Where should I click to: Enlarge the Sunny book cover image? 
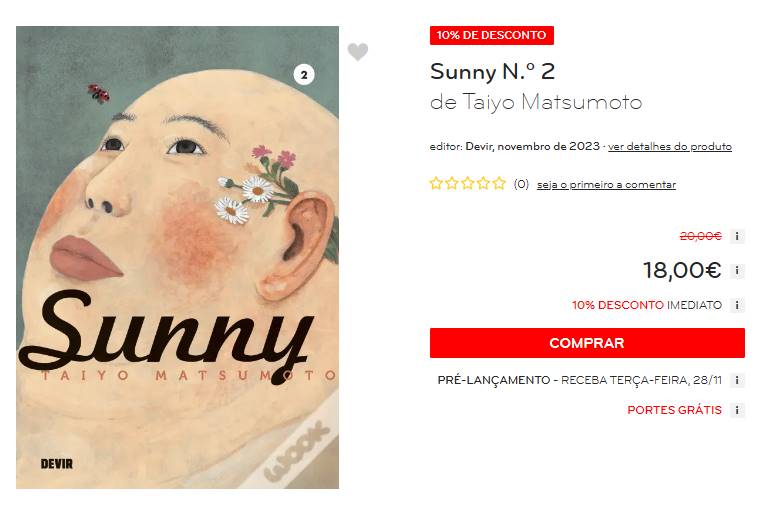pyautogui.click(x=177, y=257)
